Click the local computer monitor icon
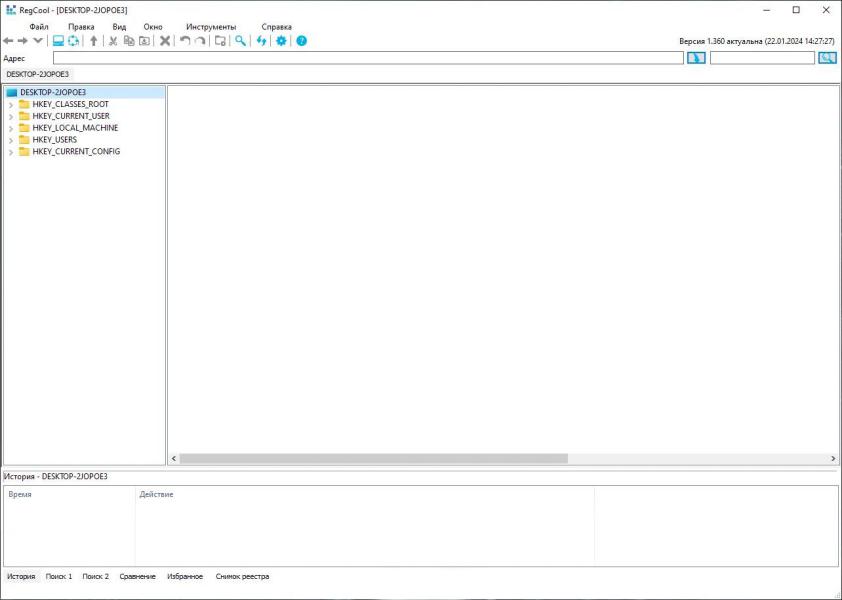Viewport: 842px width, 600px height. [x=58, y=41]
